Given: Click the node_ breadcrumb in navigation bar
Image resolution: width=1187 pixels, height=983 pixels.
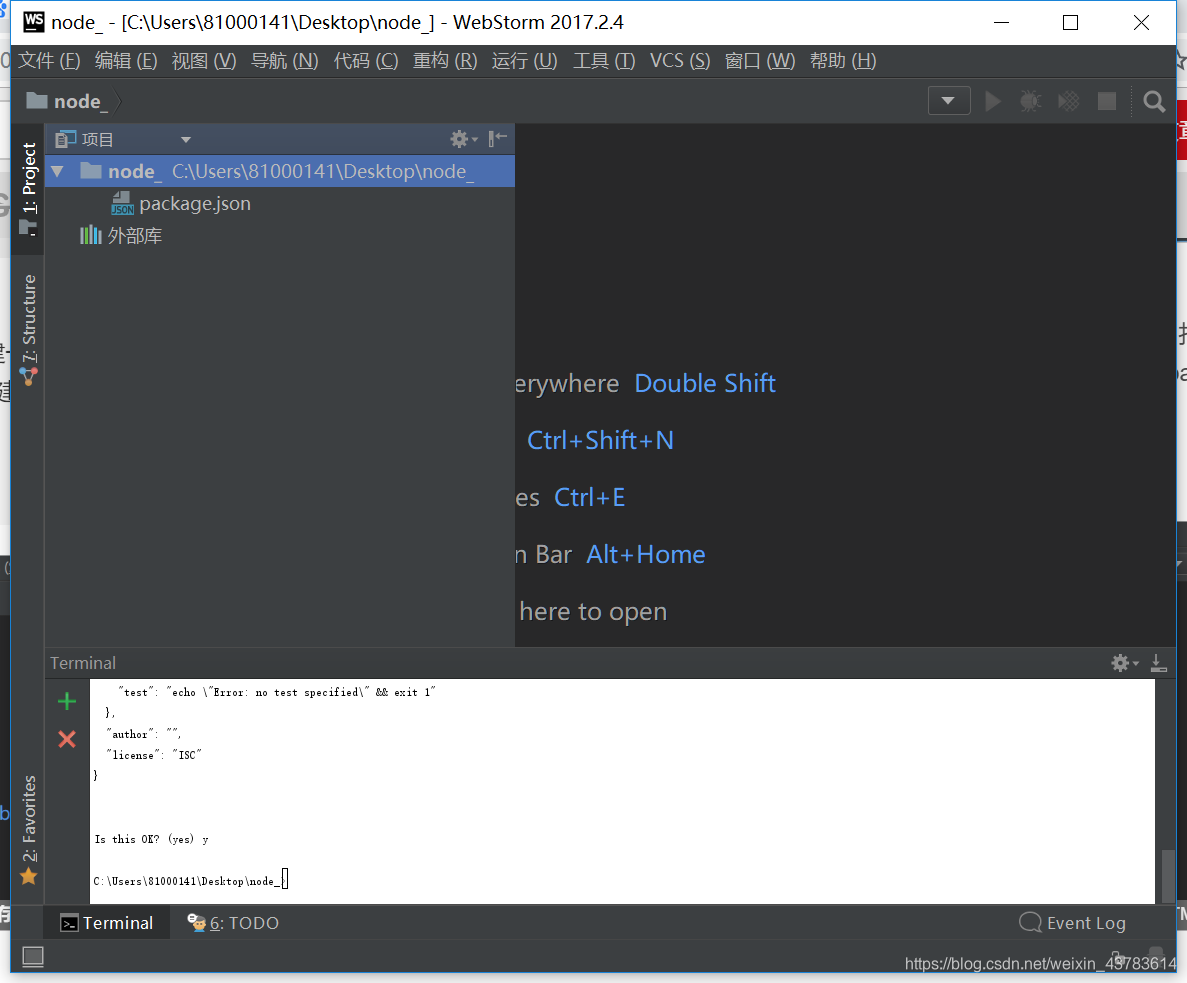Looking at the screenshot, I should pyautogui.click(x=67, y=101).
